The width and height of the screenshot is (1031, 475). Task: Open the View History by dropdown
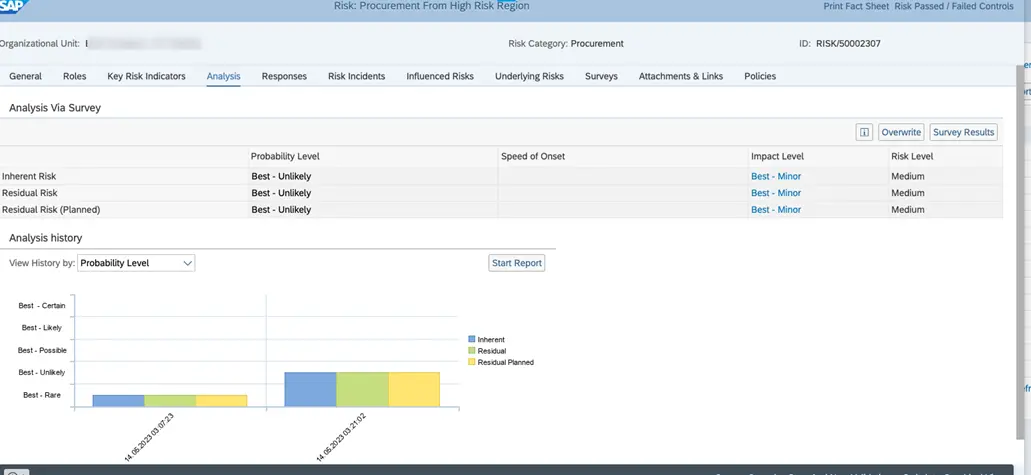(x=136, y=263)
